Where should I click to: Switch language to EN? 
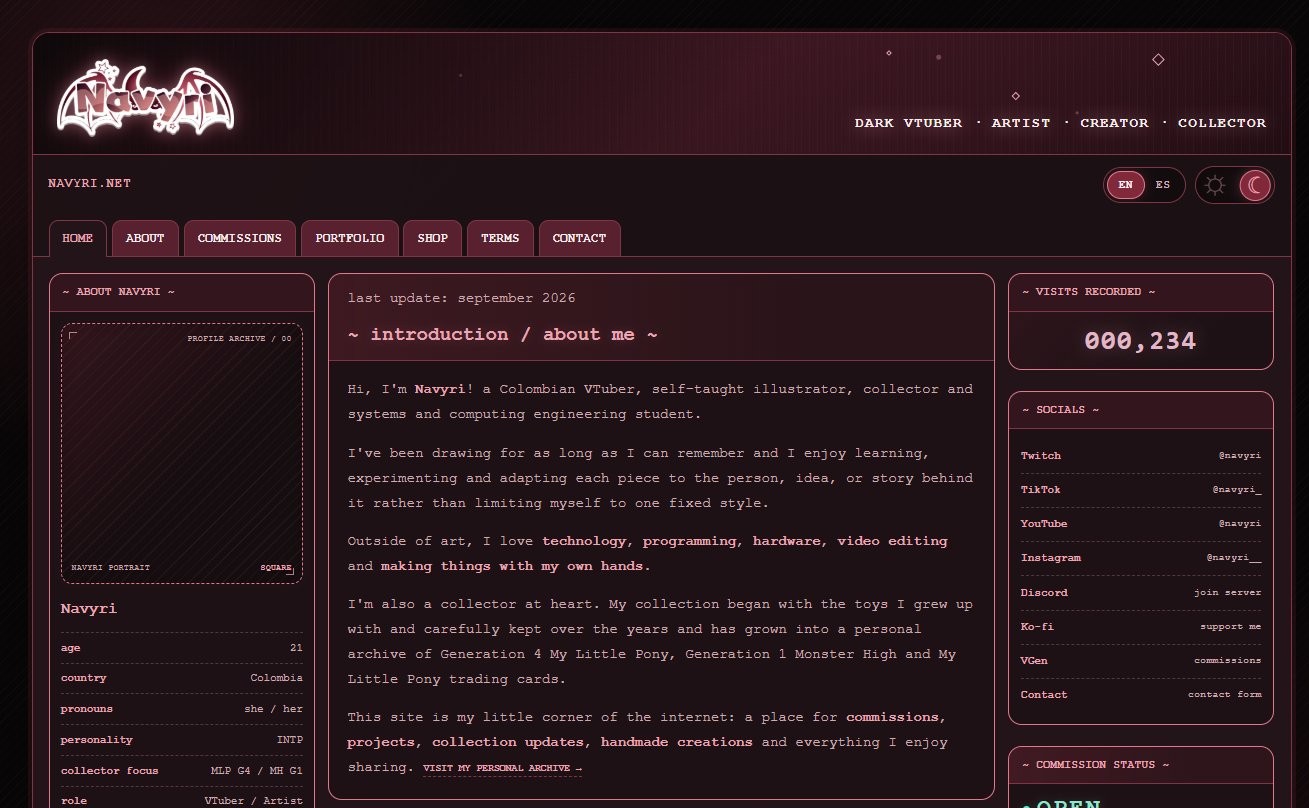click(1126, 185)
